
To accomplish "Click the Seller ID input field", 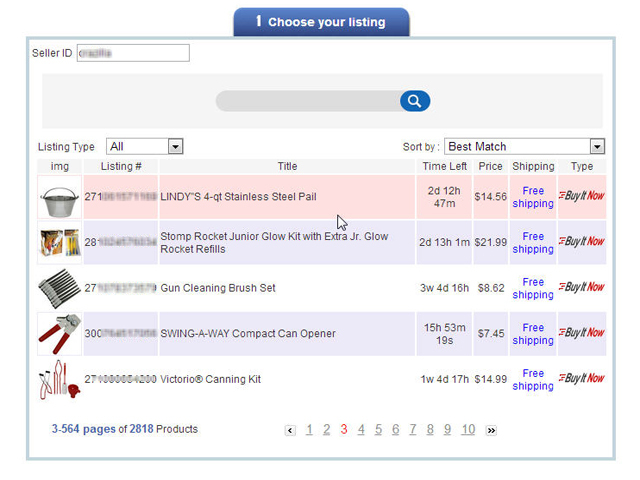I will tap(133, 53).
